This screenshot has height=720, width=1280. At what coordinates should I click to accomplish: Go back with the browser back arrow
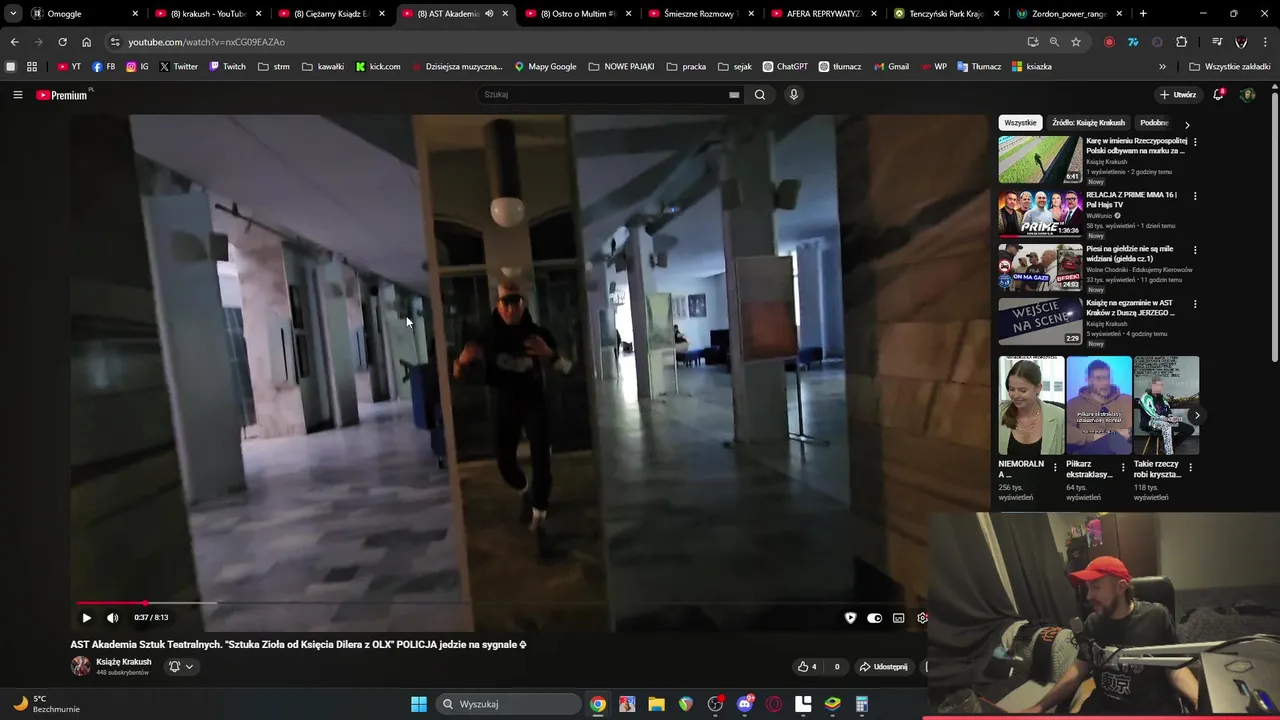pyautogui.click(x=14, y=42)
